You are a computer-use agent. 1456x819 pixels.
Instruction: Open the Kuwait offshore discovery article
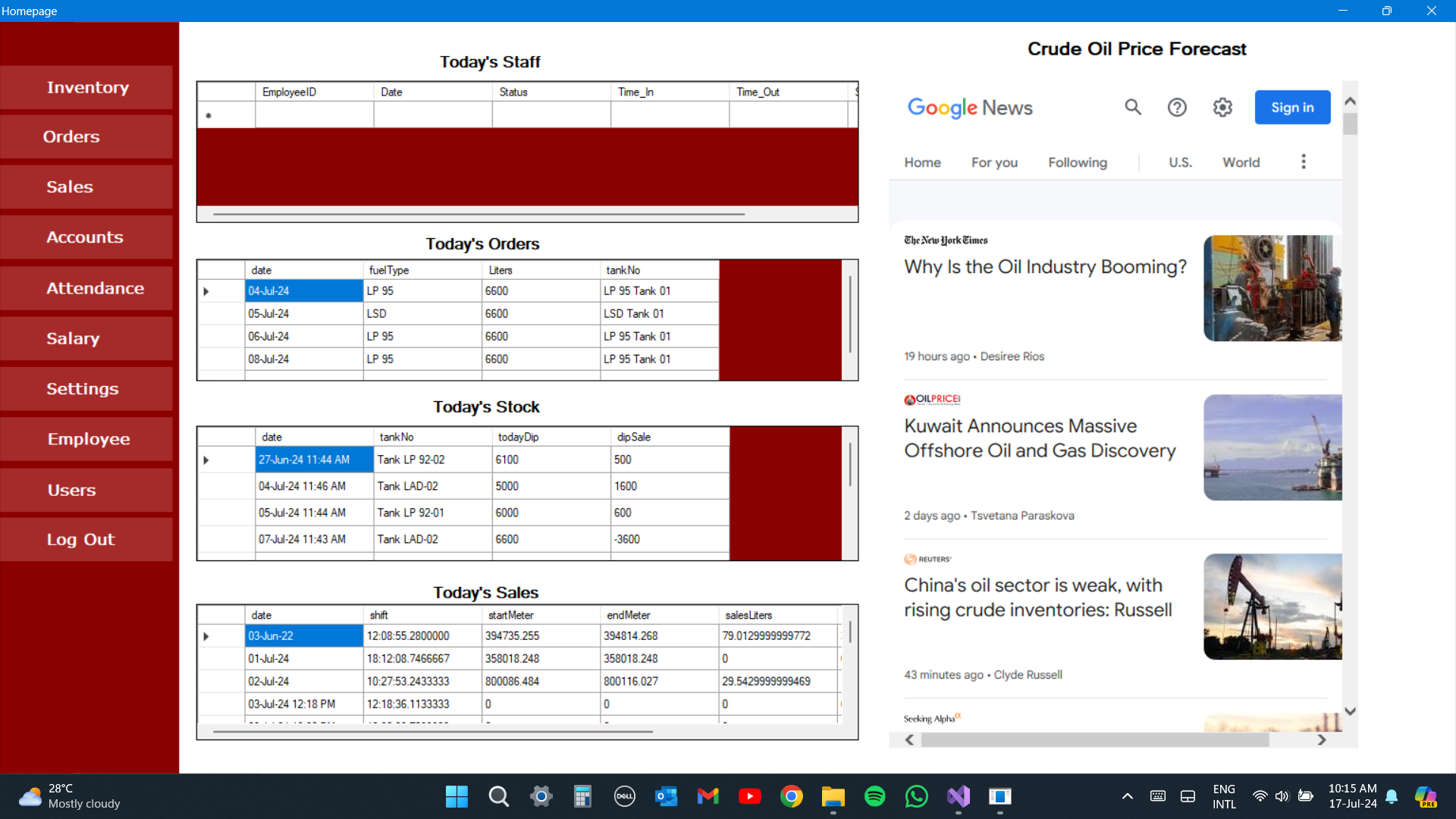1040,438
